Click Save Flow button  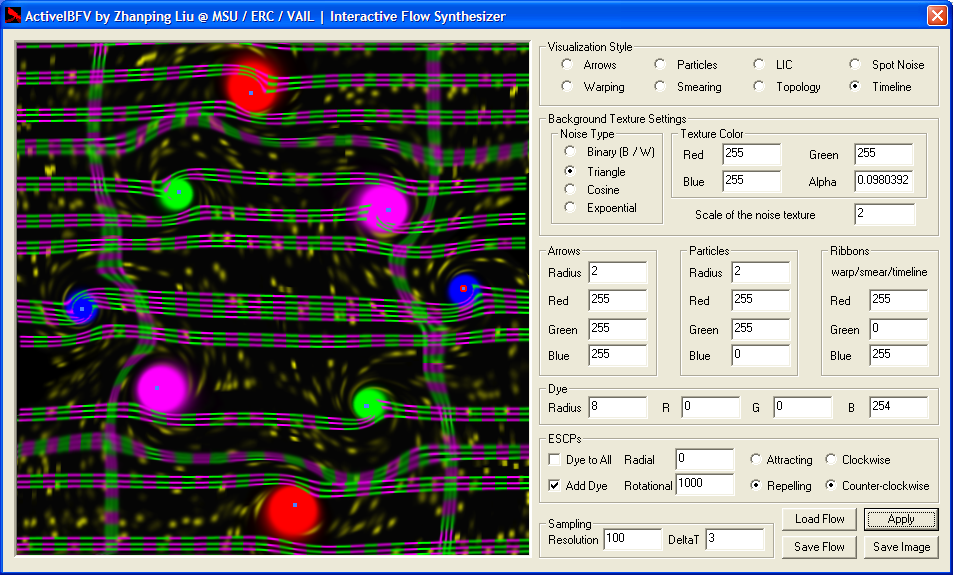pyautogui.click(x=819, y=547)
